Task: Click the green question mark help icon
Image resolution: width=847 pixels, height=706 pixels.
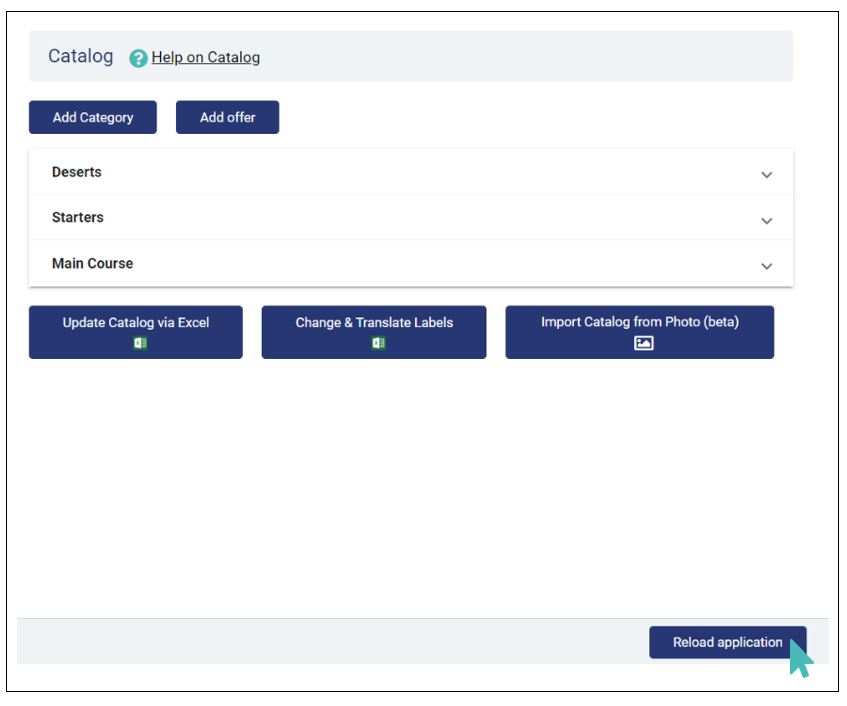Action: coord(138,58)
